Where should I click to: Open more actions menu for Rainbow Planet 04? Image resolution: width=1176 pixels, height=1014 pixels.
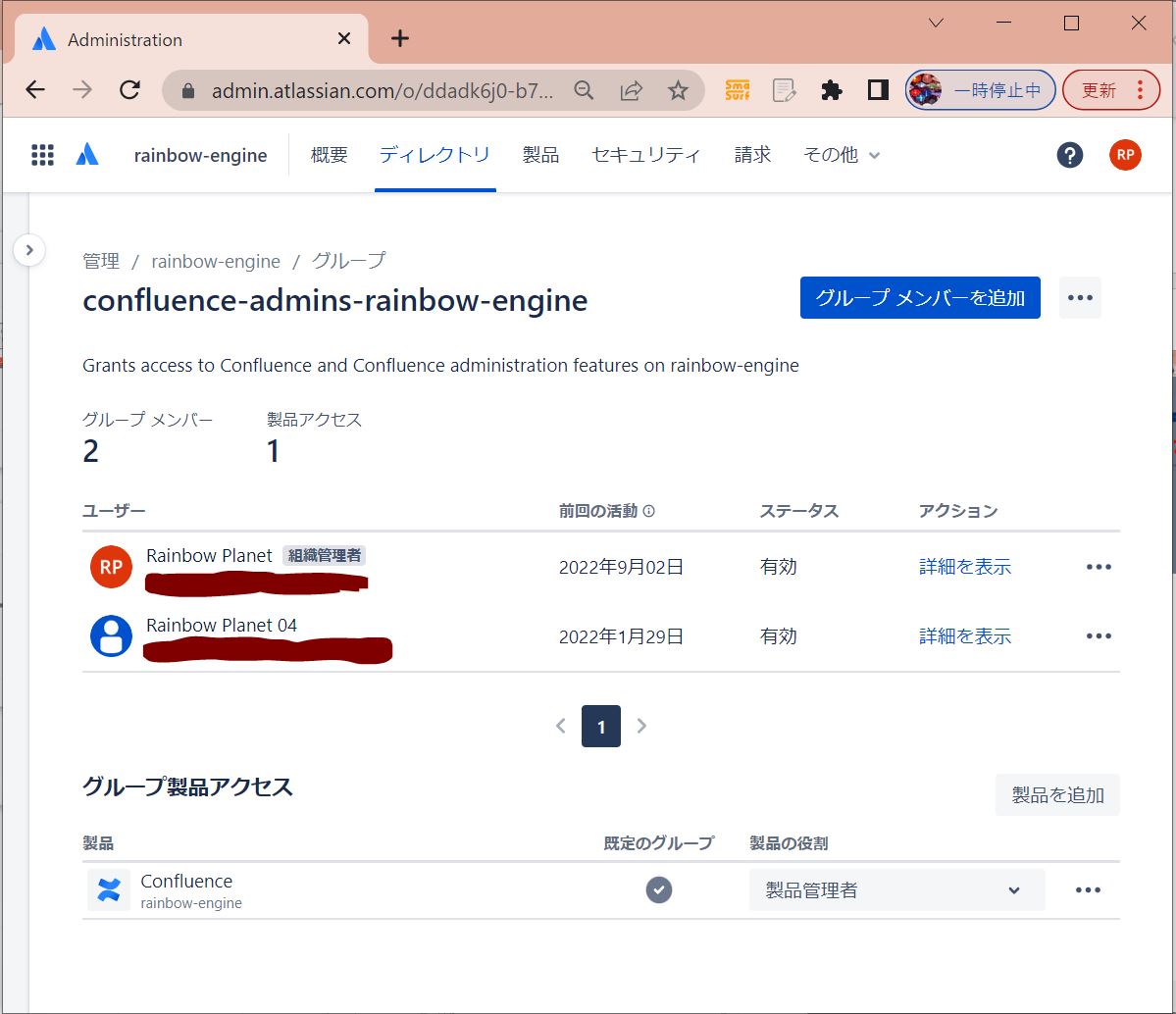(x=1099, y=636)
